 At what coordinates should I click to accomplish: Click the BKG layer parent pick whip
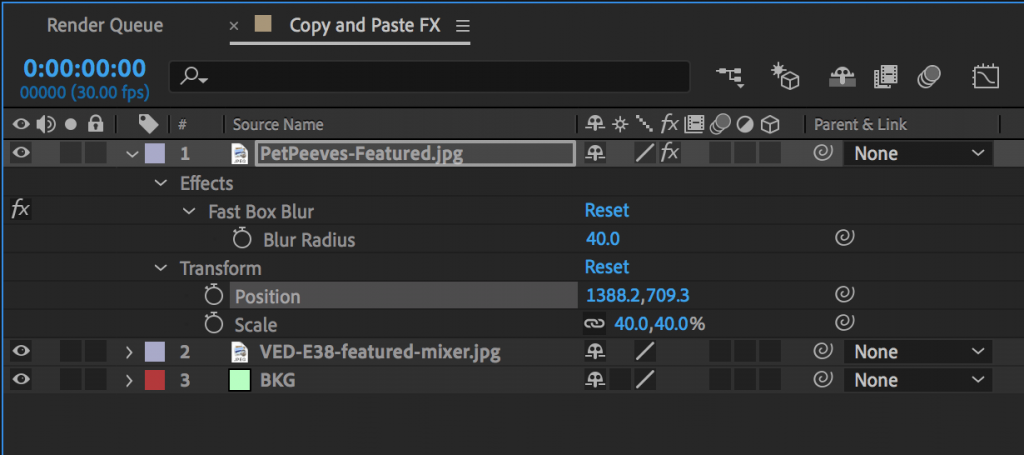click(x=823, y=380)
